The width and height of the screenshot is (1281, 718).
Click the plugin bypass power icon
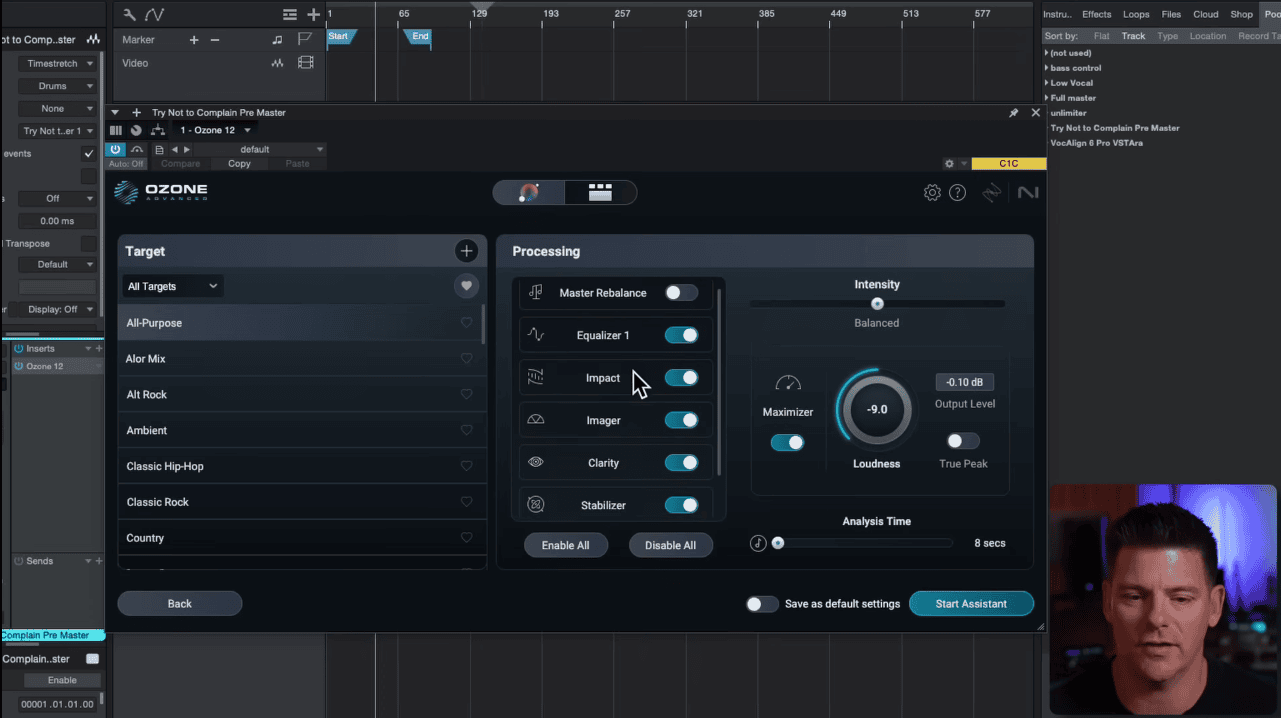[x=118, y=148]
